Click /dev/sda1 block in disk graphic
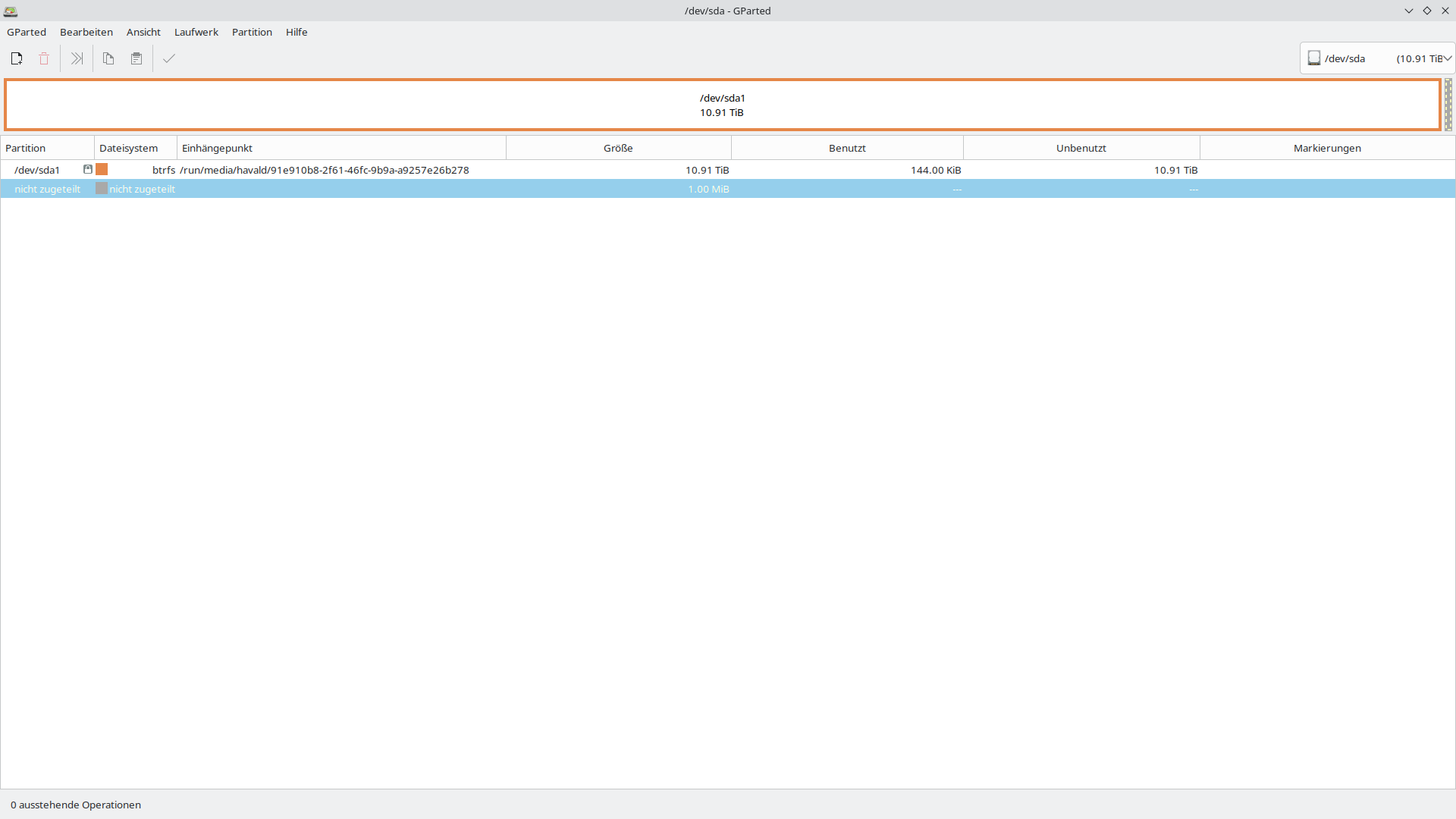Viewport: 1456px width, 819px height. 722,105
